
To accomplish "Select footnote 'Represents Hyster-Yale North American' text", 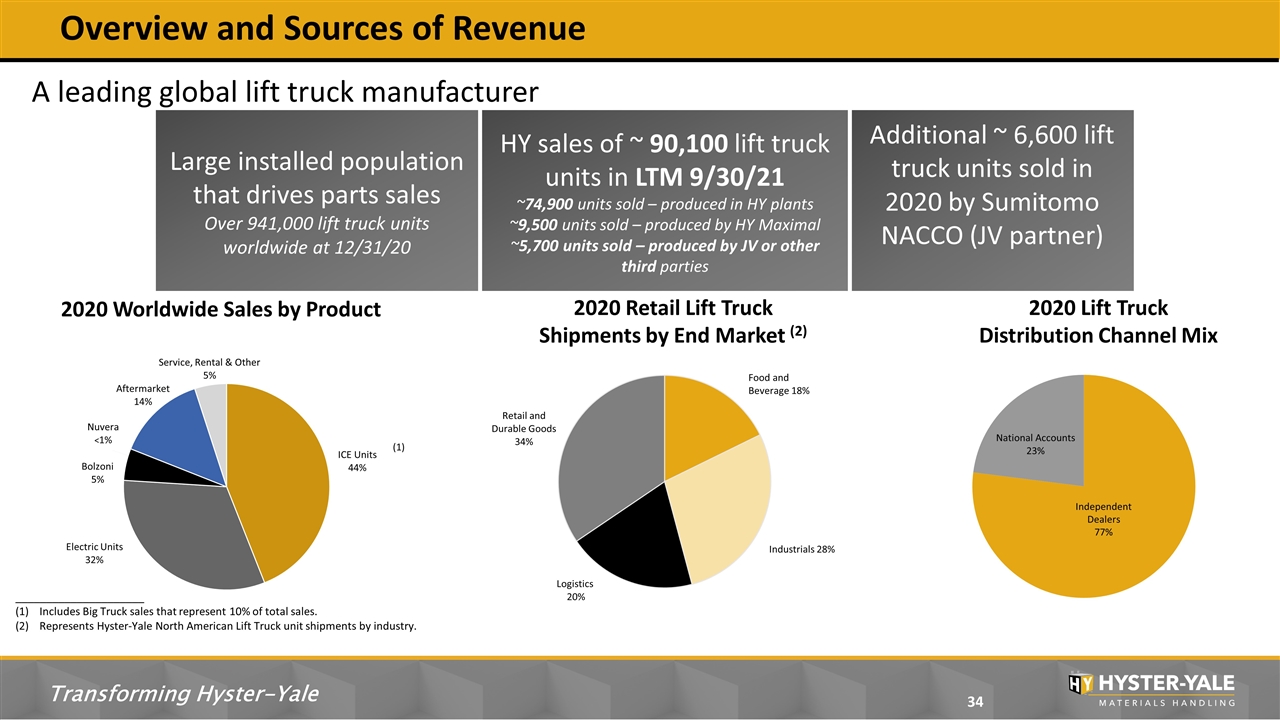I will click(227, 627).
